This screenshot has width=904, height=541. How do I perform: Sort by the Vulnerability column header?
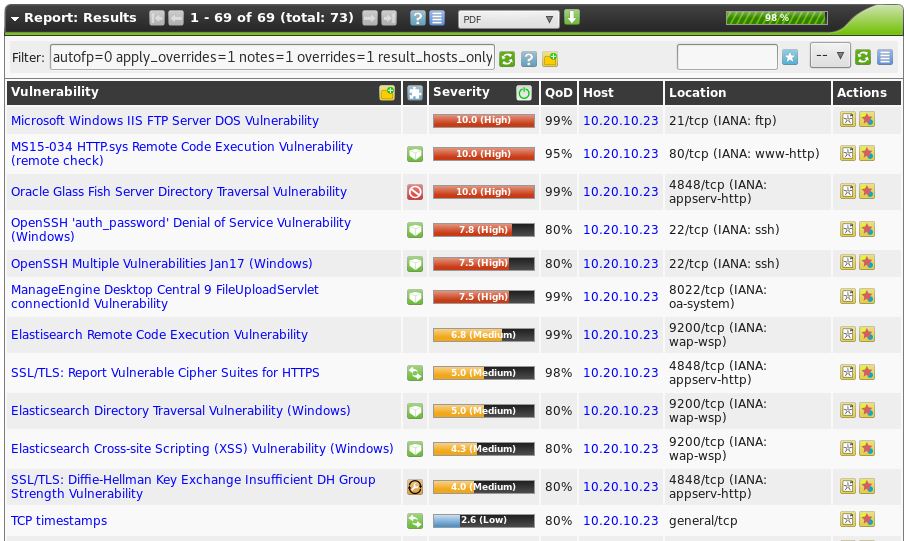point(55,92)
